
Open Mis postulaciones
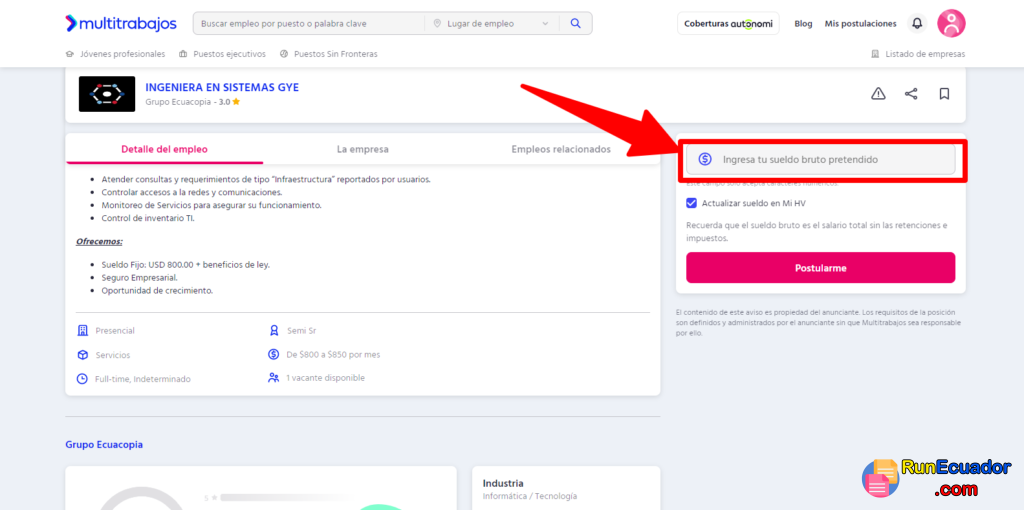click(x=860, y=24)
